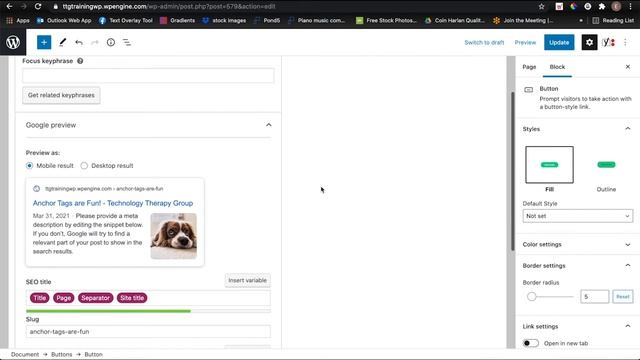Open the Reading List
This screenshot has height=360, width=640.
pyautogui.click(x=613, y=20)
